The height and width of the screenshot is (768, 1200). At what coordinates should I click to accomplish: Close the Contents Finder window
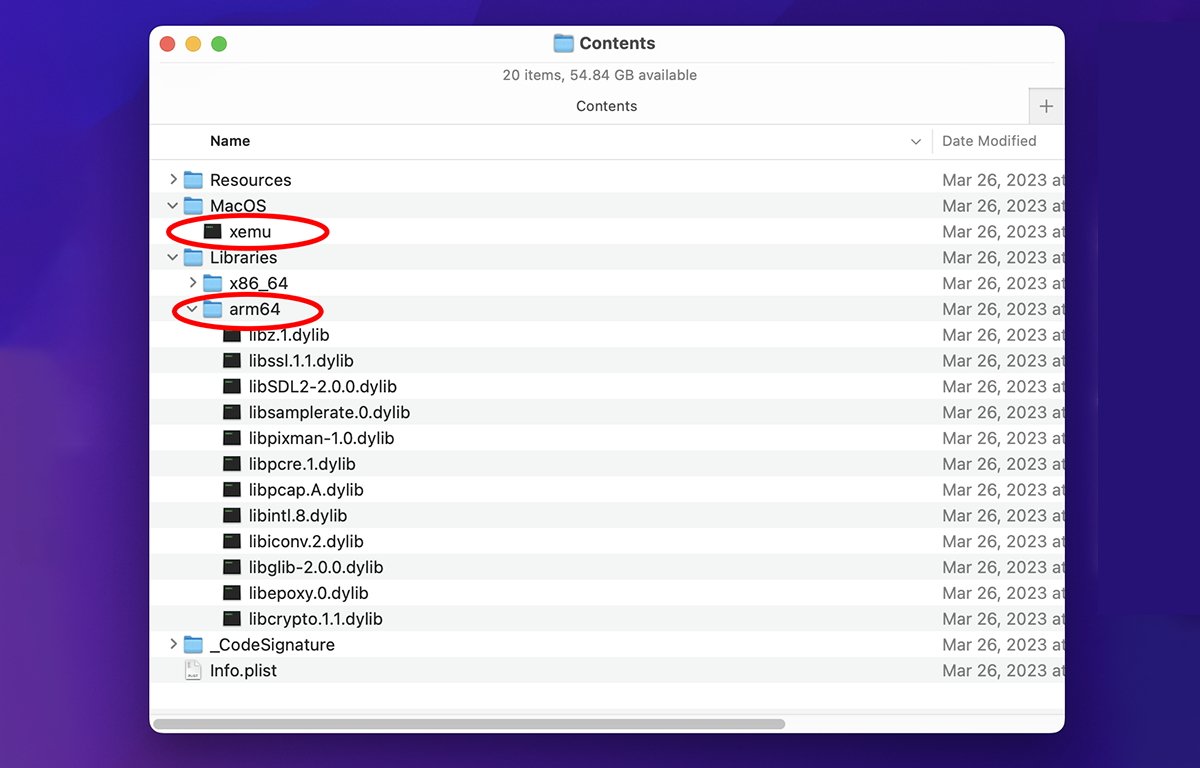pyautogui.click(x=167, y=44)
